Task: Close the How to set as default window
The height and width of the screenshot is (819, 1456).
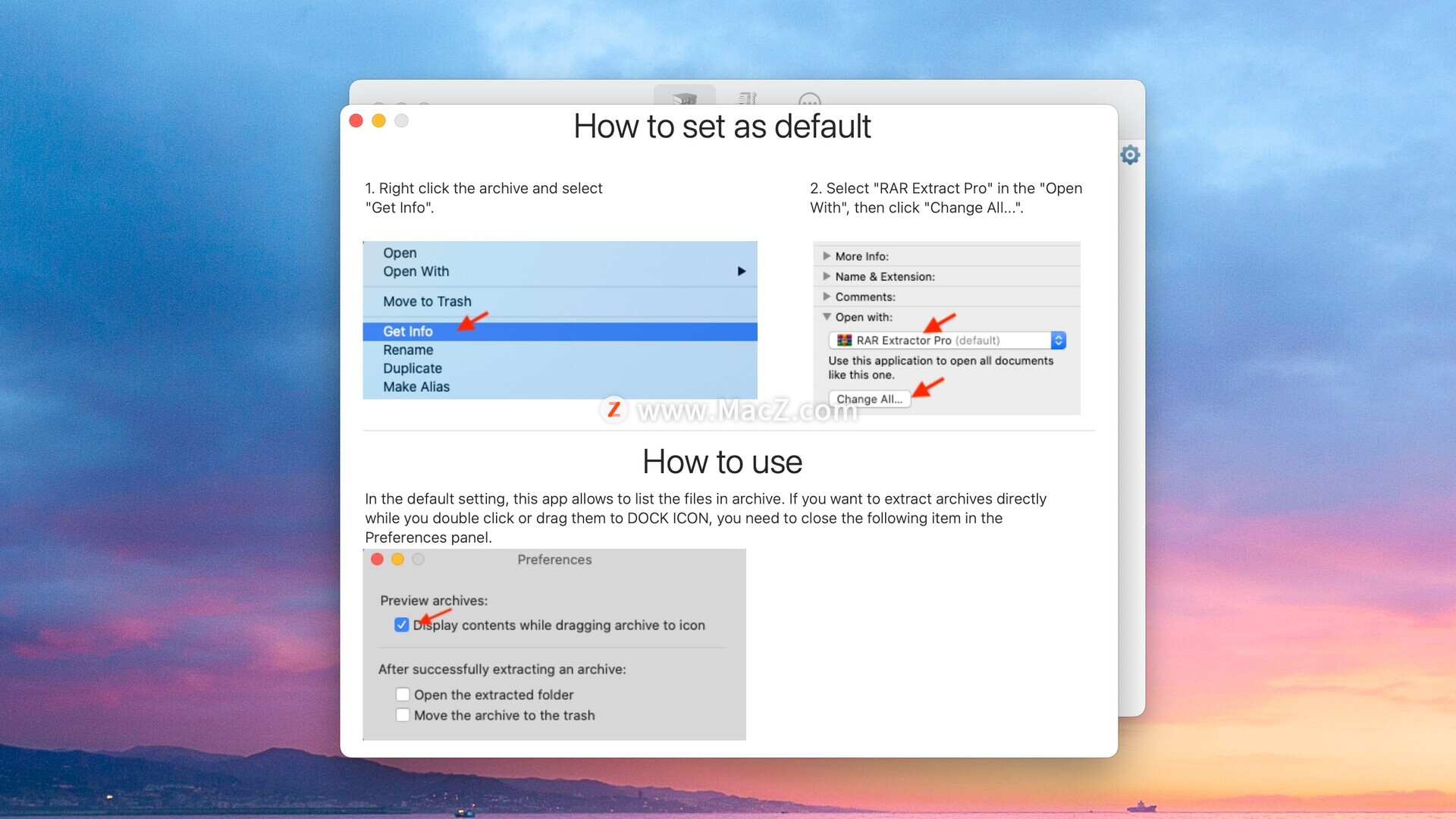Action: tap(356, 121)
